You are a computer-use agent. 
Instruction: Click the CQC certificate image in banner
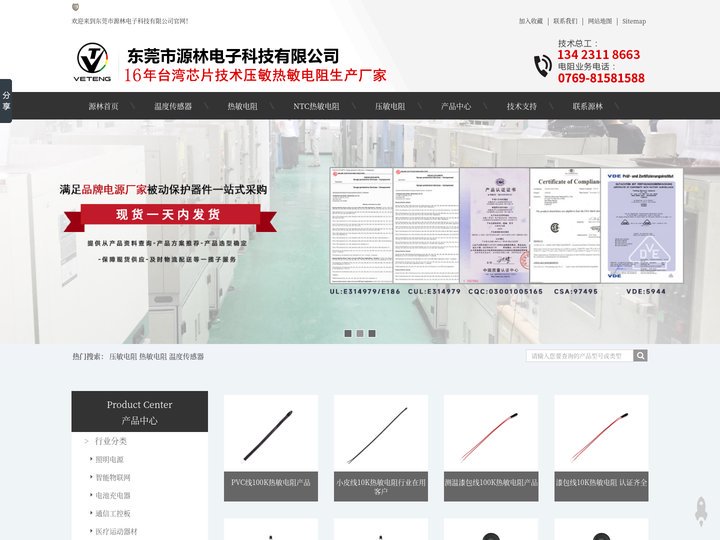point(495,225)
